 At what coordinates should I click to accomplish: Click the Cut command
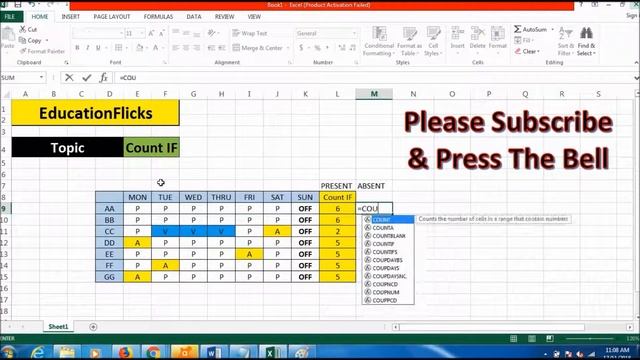click(28, 29)
